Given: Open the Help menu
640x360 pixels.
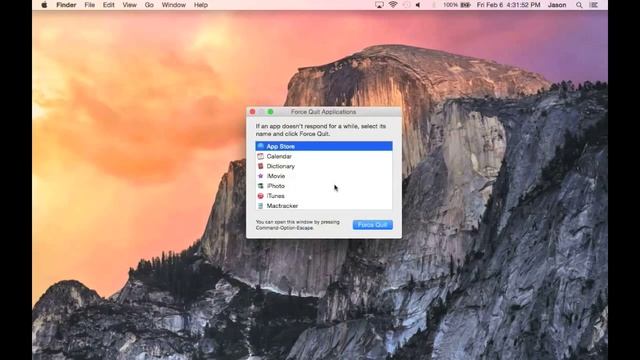Looking at the screenshot, I should tap(200, 5).
